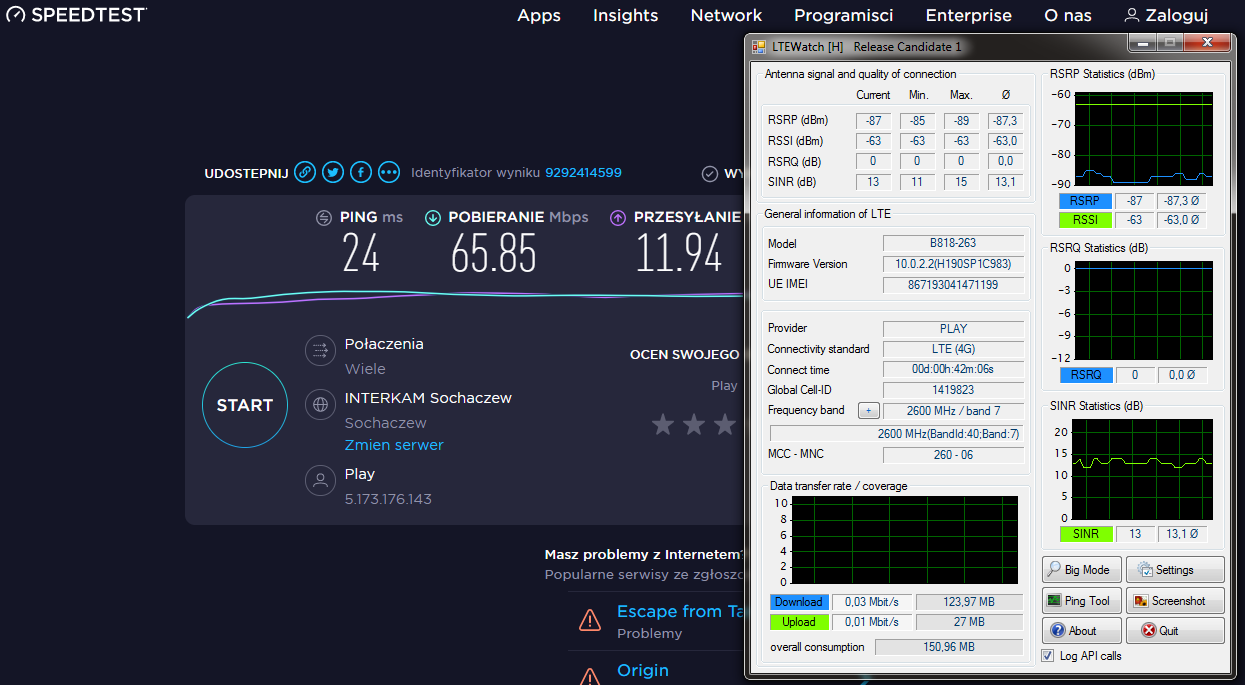Open the About dialog
The image size is (1245, 685).
[x=1081, y=631]
